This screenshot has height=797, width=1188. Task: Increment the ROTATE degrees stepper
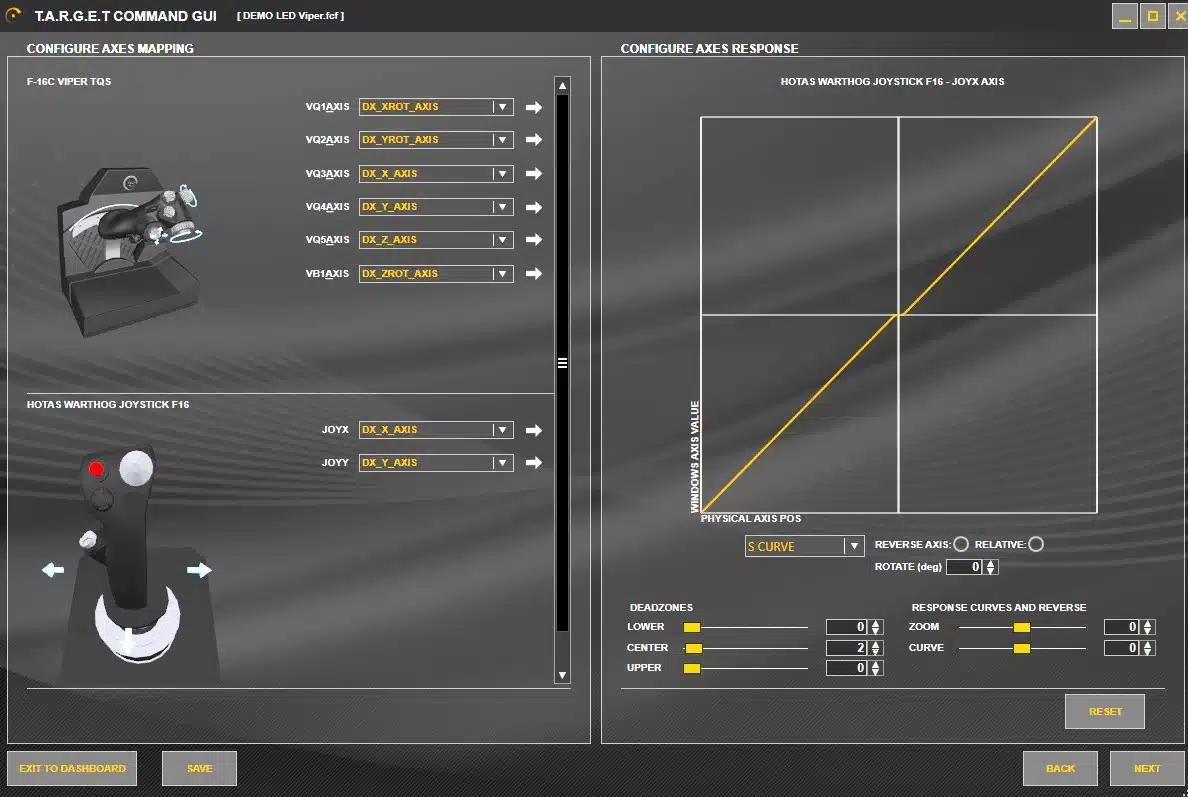pyautogui.click(x=990, y=563)
